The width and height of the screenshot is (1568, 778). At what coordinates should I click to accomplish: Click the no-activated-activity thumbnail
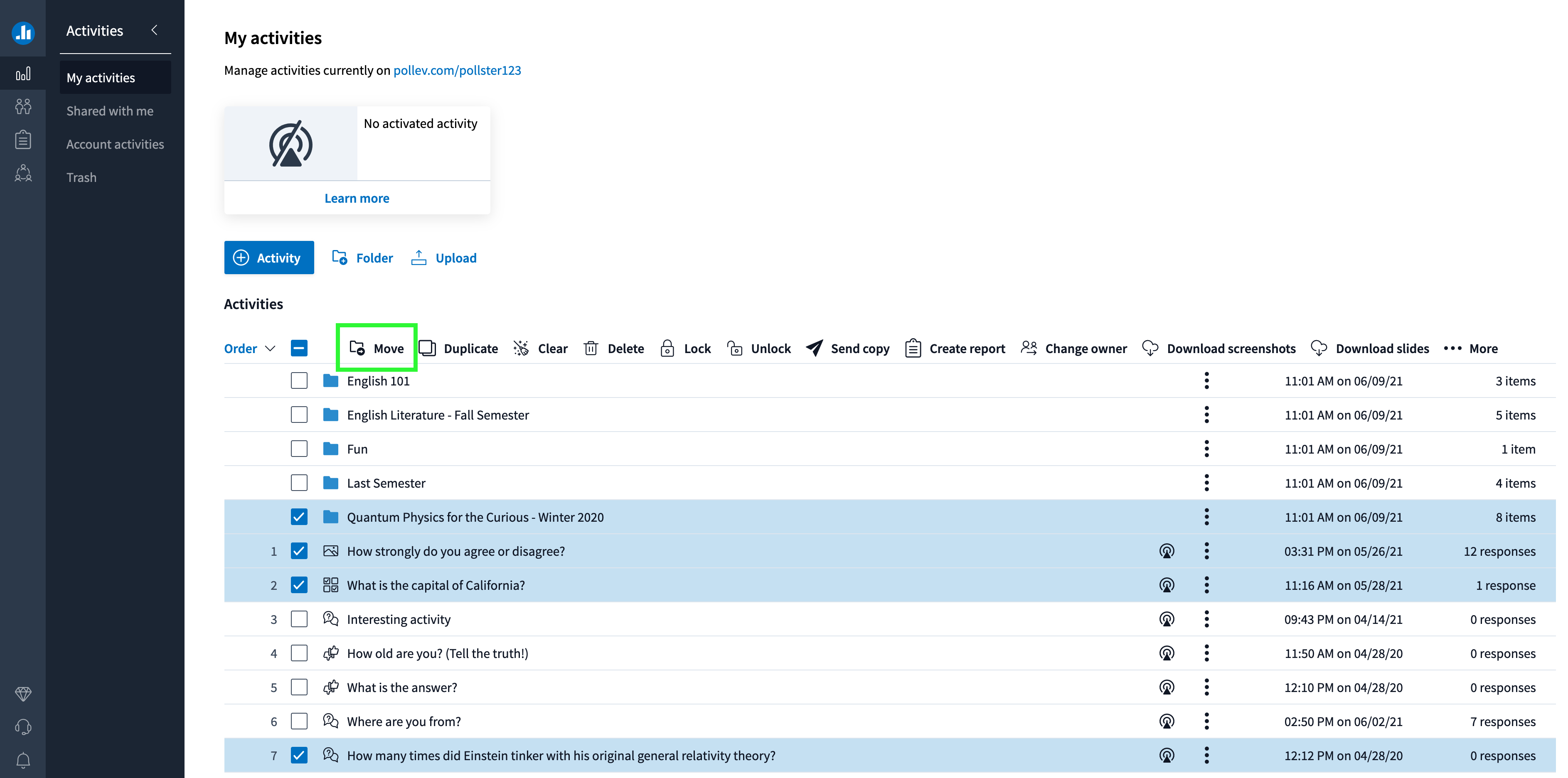[x=290, y=144]
